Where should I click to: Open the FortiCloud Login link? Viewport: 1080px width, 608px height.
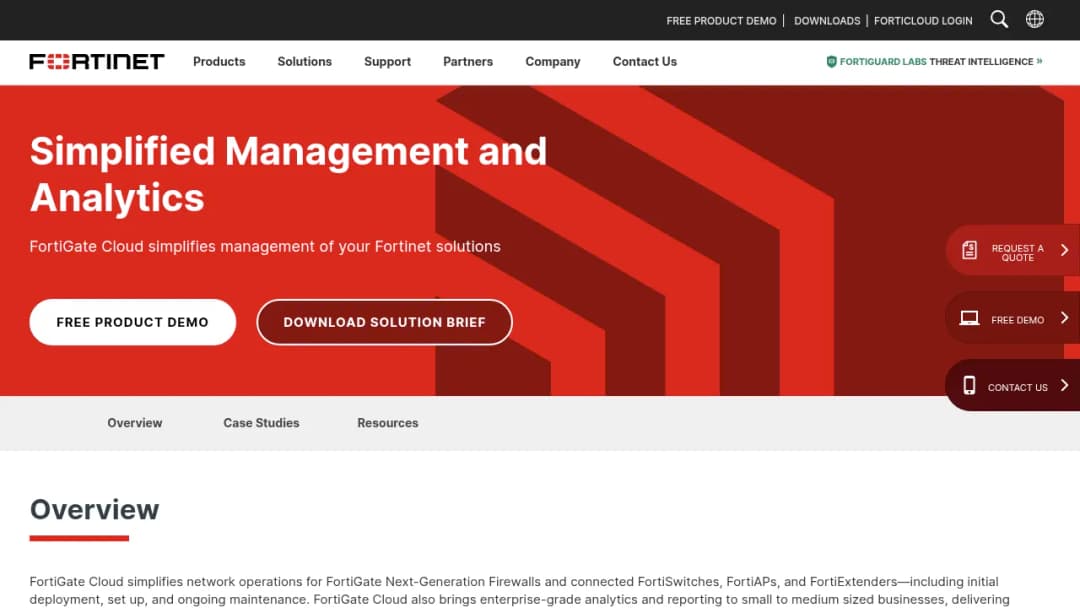click(923, 21)
